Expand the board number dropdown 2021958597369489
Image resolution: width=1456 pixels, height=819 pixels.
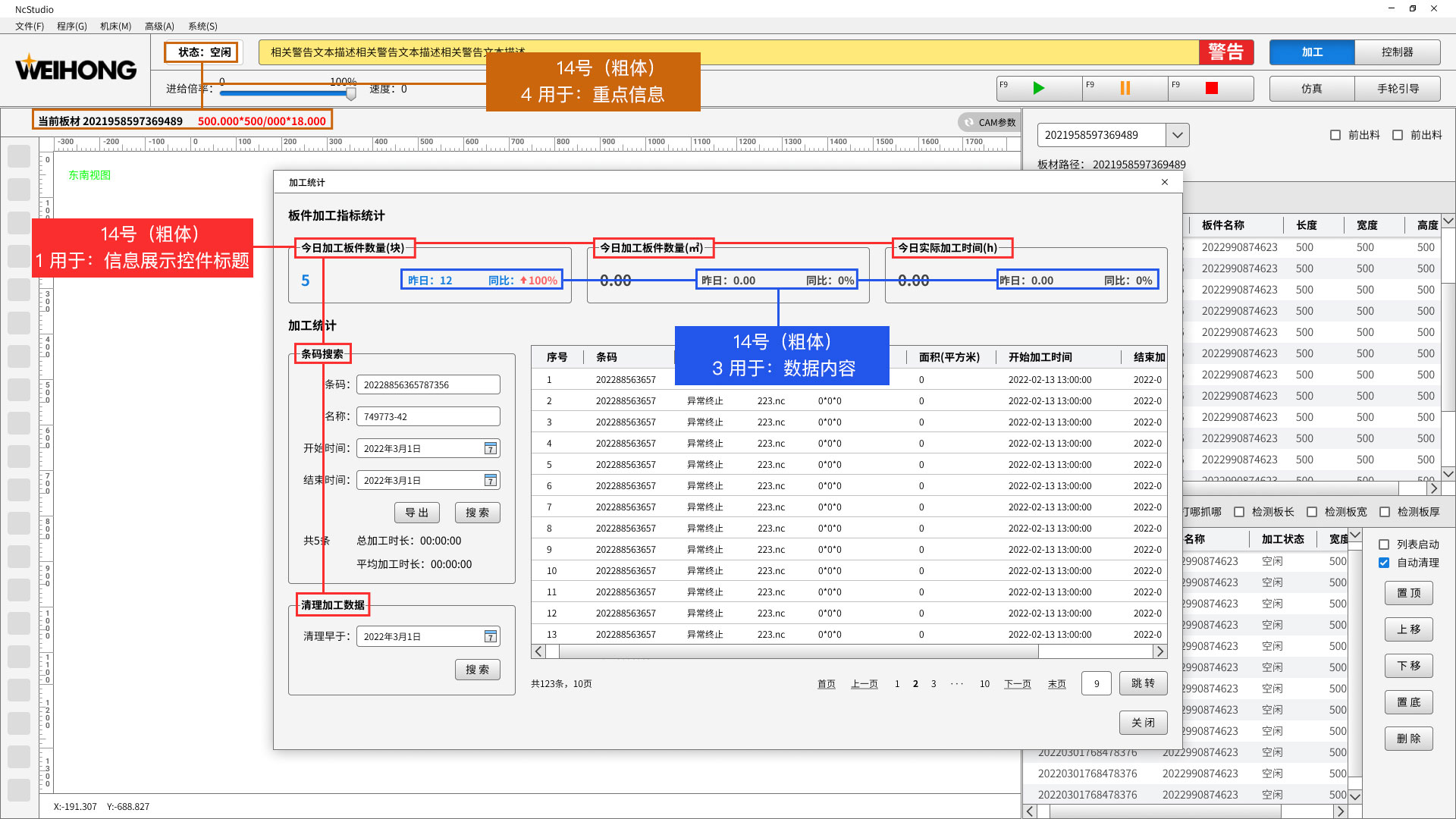[x=1177, y=135]
